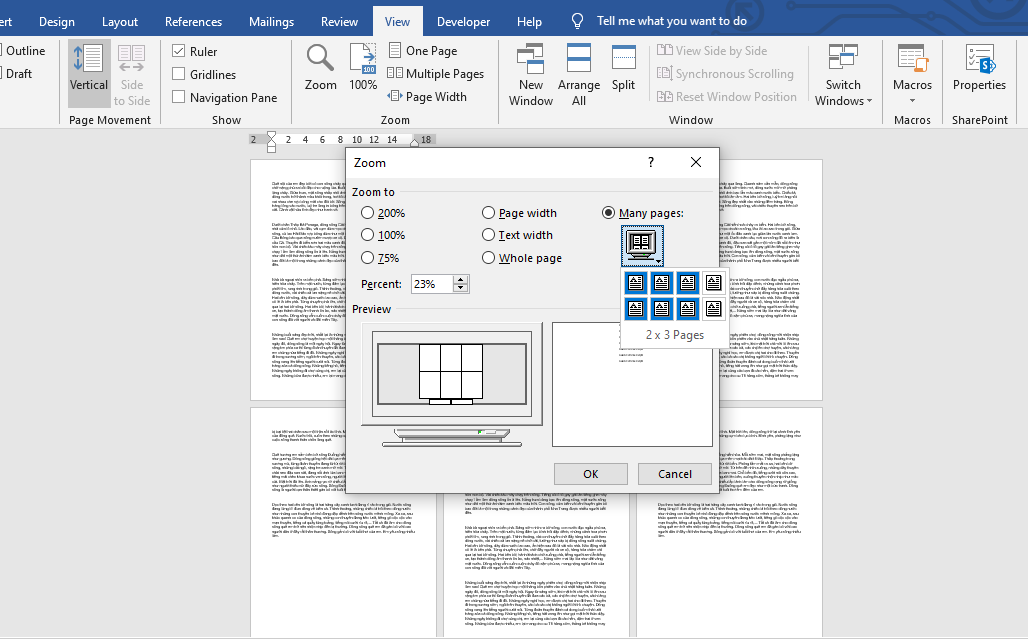Screen dimensions: 1028x639
Task: Select the 100% radio button in Zoom dialog
Action: [x=367, y=235]
